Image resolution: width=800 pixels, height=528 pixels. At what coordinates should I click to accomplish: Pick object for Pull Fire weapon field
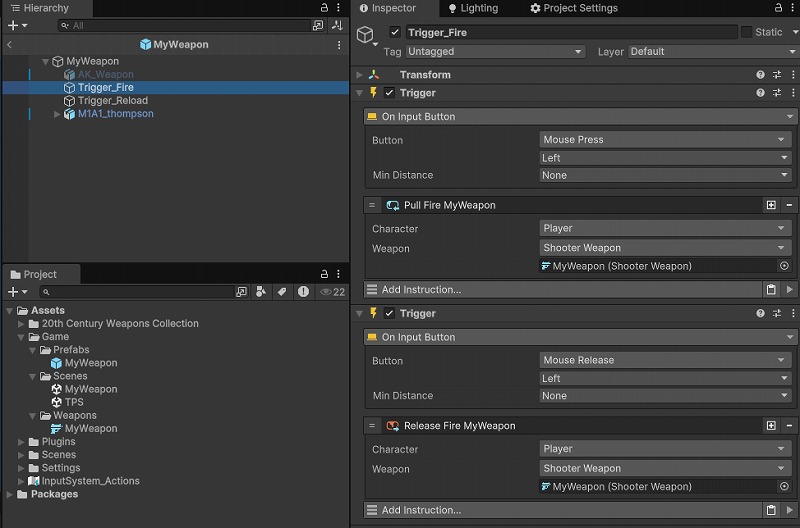(x=784, y=266)
